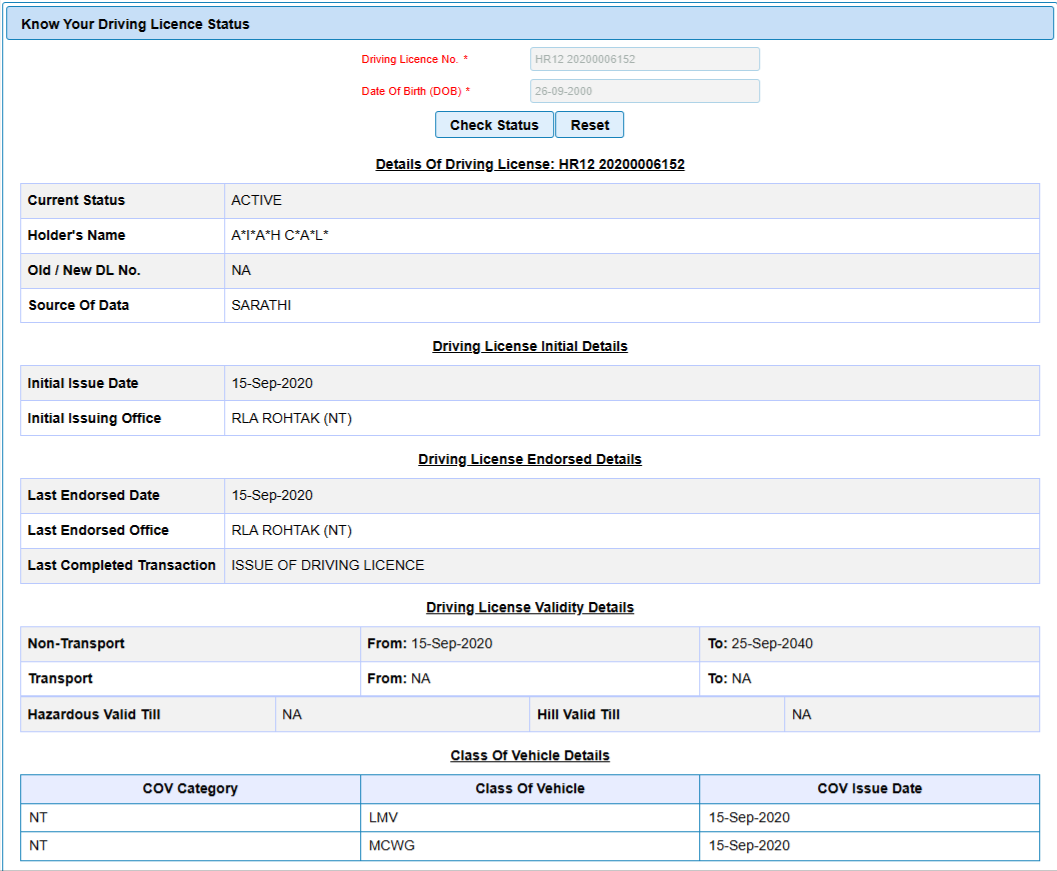
Task: Click the COV Category column header
Action: tap(190, 788)
